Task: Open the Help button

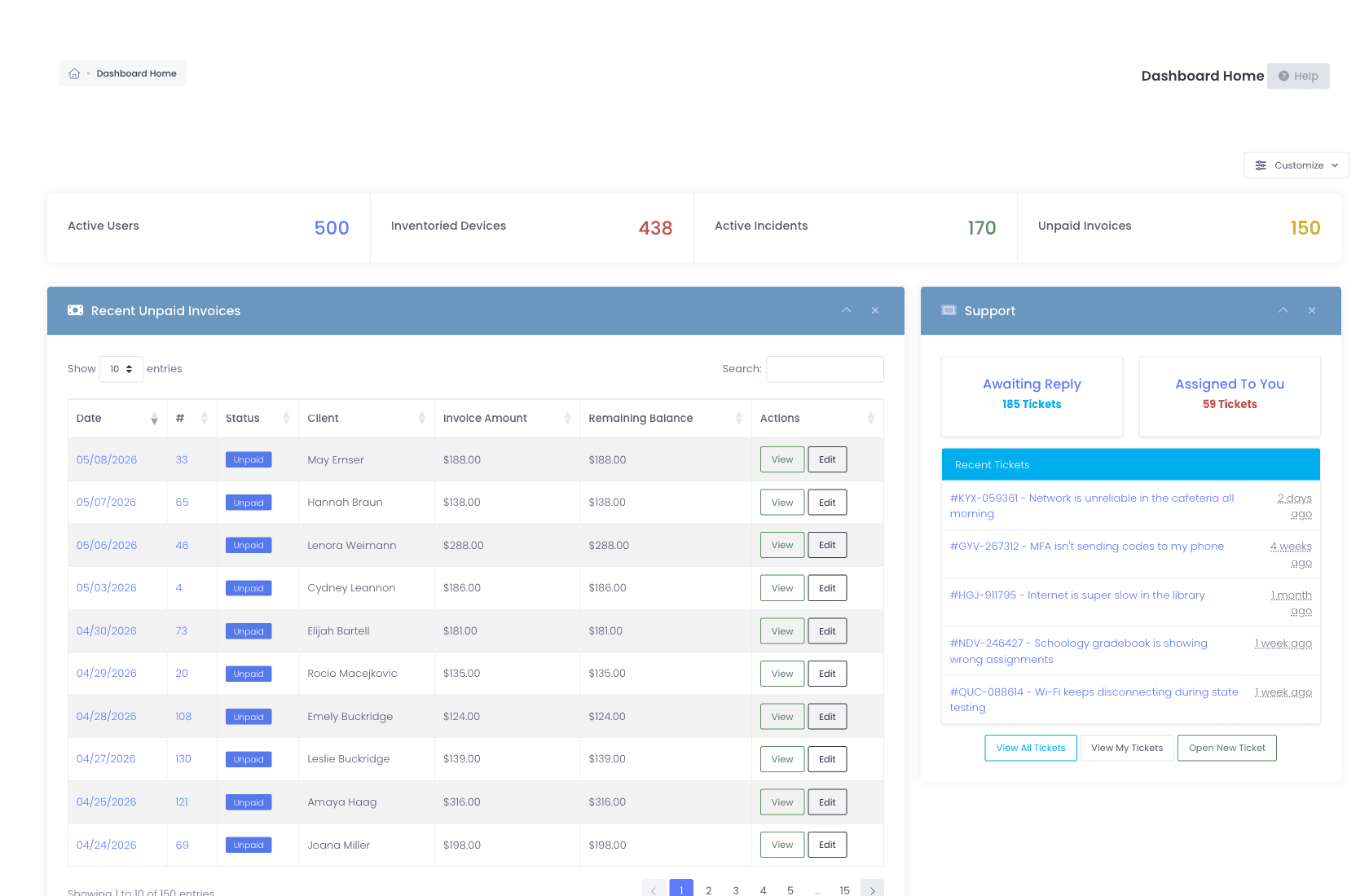Action: tap(1298, 76)
